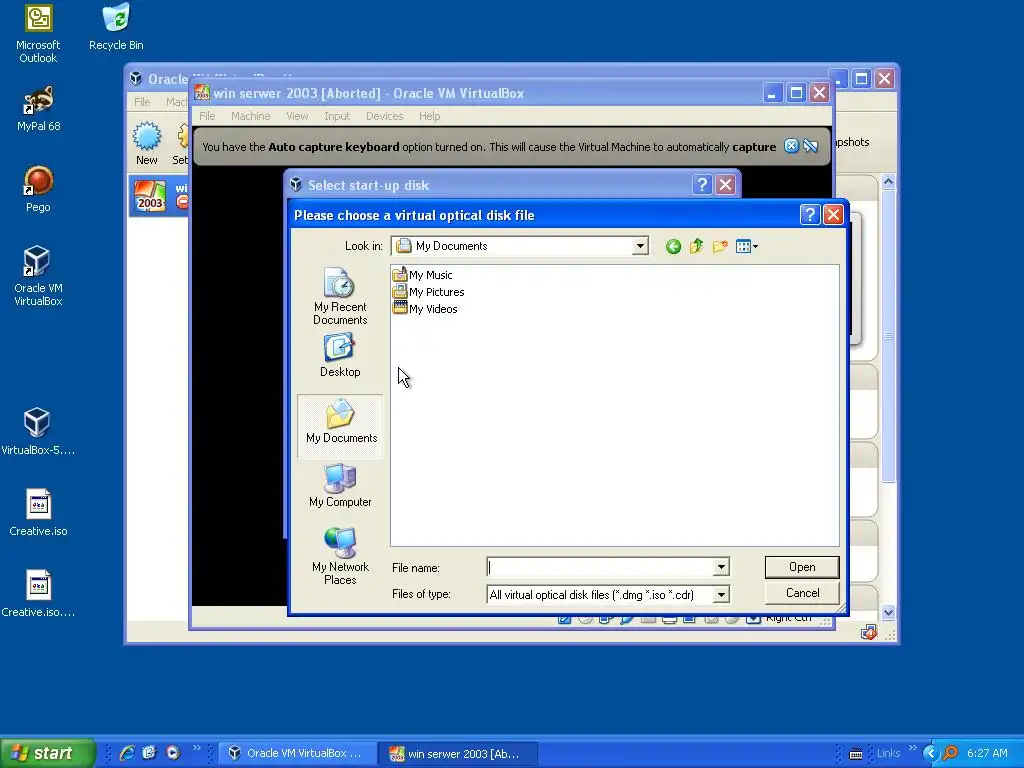Screen dimensions: 1024x768
Task: Dismiss the Auto capture keyboard notification
Action: coord(791,146)
